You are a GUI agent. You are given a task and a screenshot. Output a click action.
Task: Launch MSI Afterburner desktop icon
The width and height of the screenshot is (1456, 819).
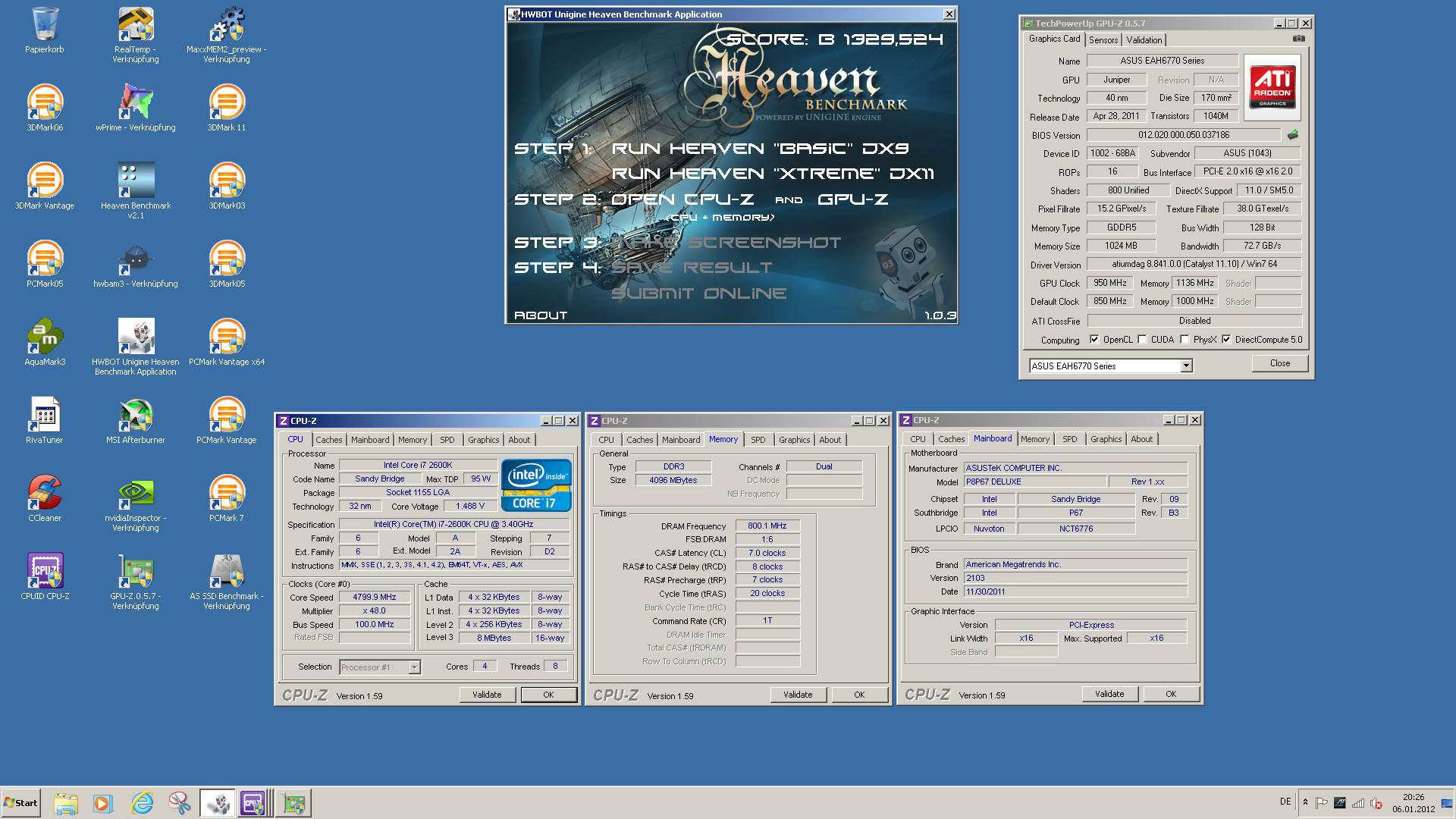coord(136,421)
